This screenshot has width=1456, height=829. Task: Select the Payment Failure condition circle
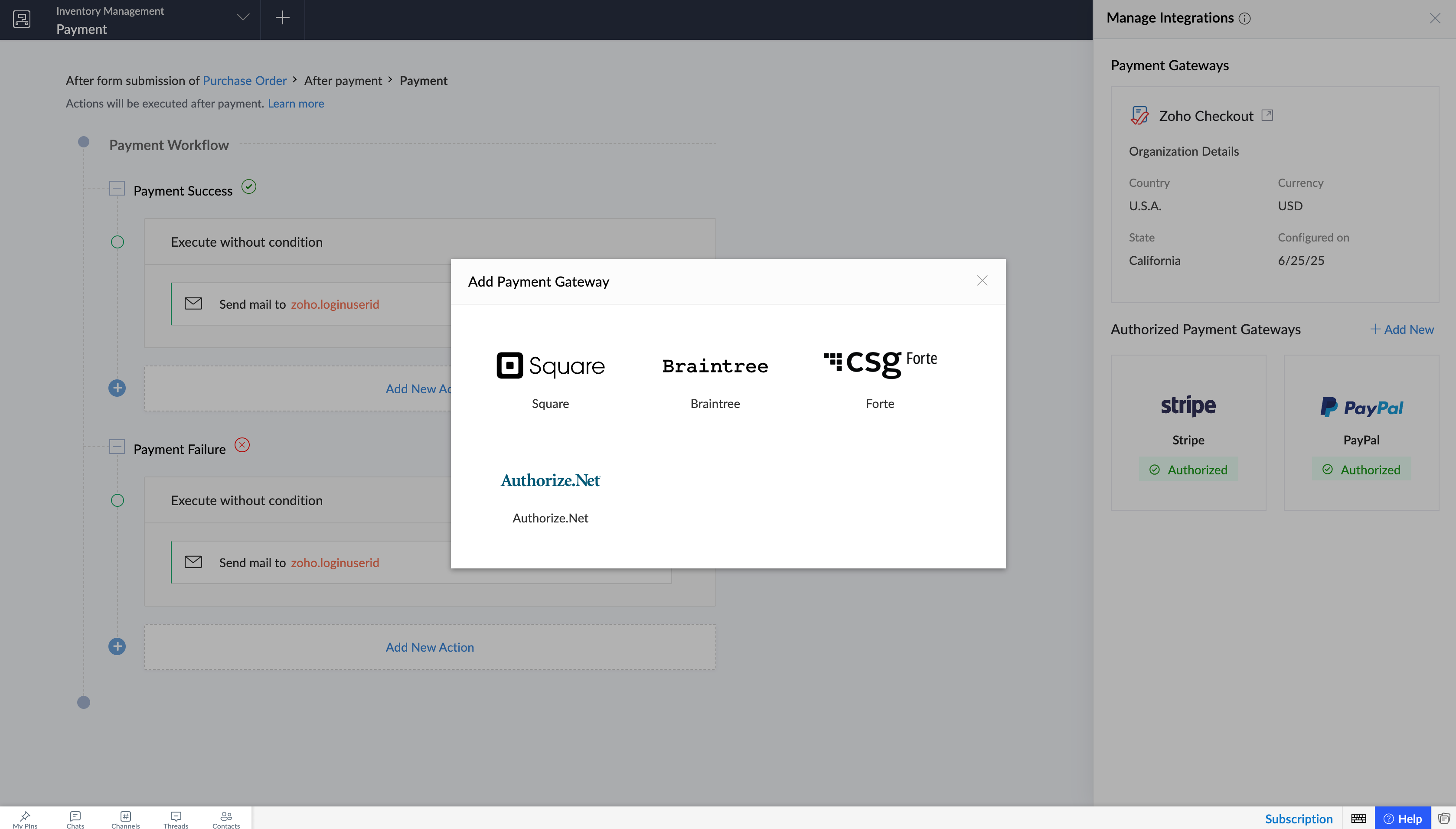click(117, 500)
